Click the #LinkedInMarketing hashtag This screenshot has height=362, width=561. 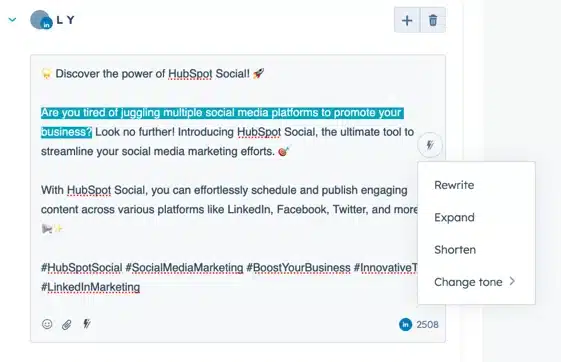click(90, 287)
